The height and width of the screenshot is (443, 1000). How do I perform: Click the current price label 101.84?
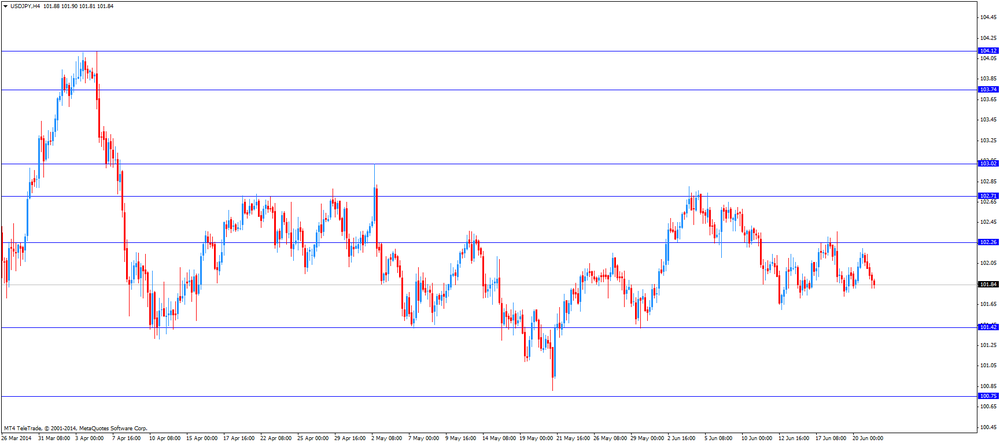[989, 284]
